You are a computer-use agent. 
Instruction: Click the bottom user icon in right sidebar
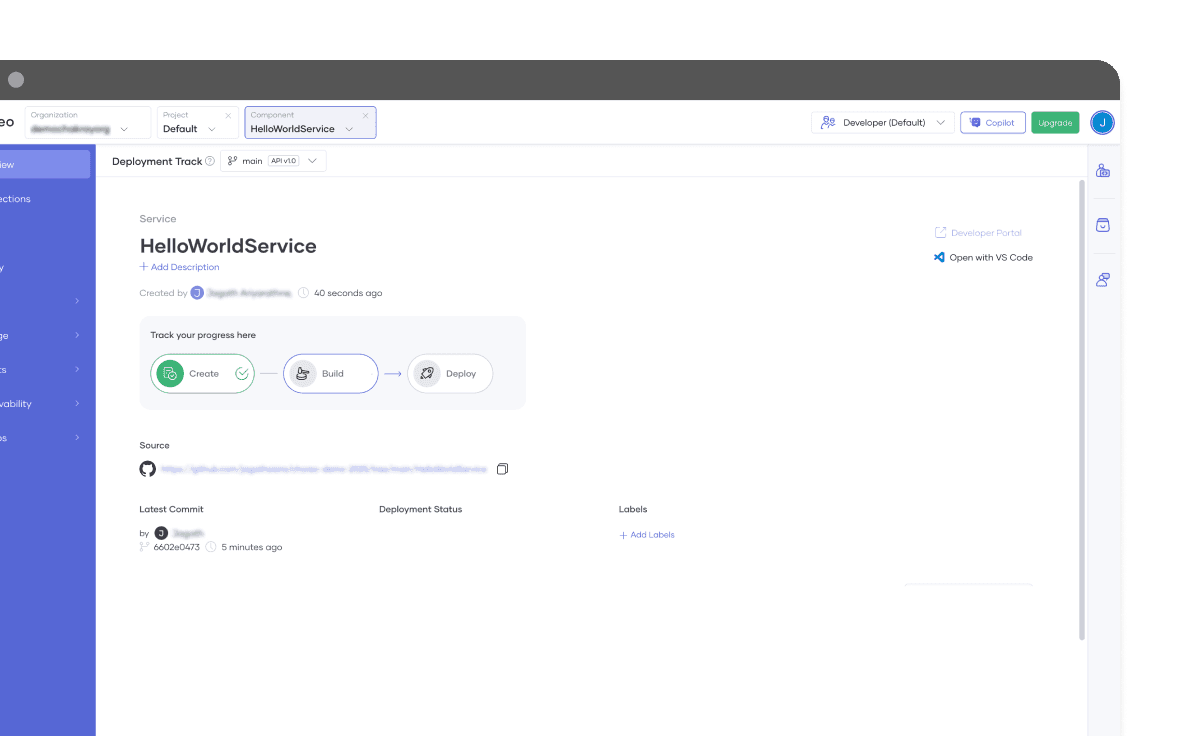click(x=1102, y=280)
